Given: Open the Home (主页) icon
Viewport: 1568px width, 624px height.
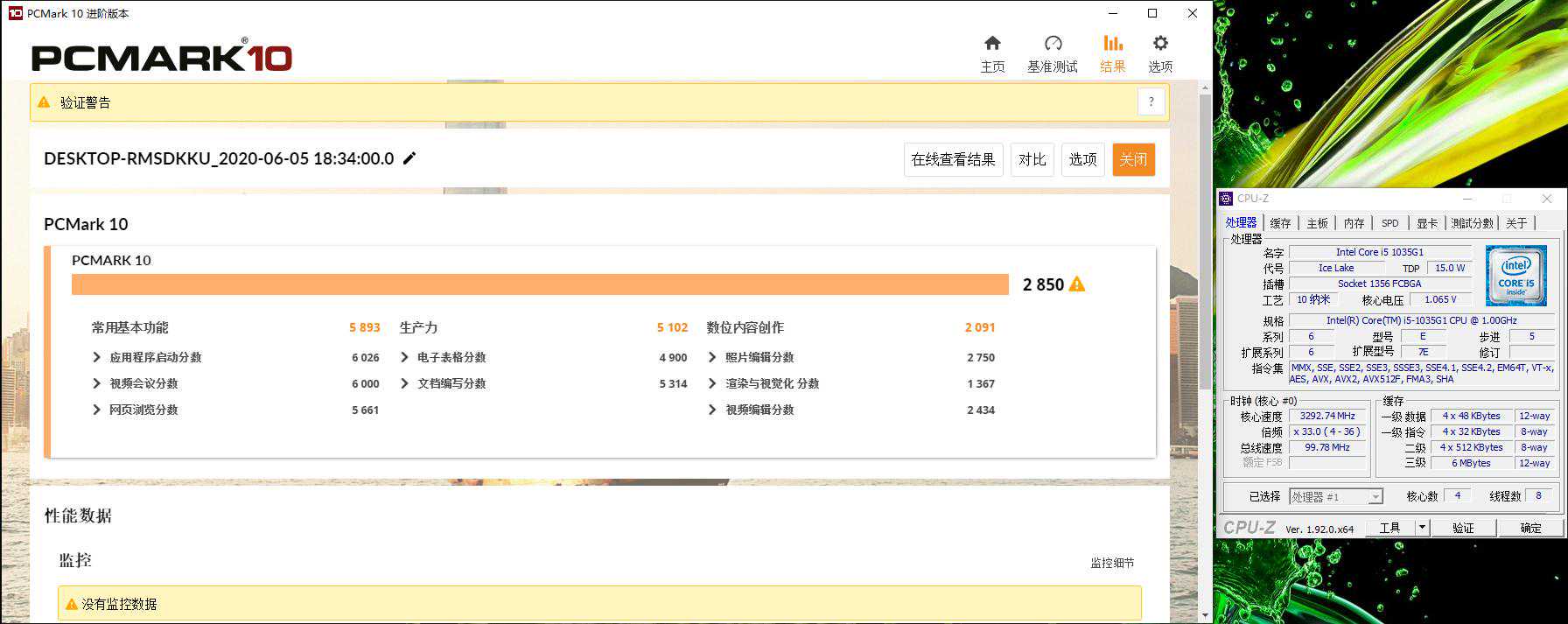Looking at the screenshot, I should [992, 44].
